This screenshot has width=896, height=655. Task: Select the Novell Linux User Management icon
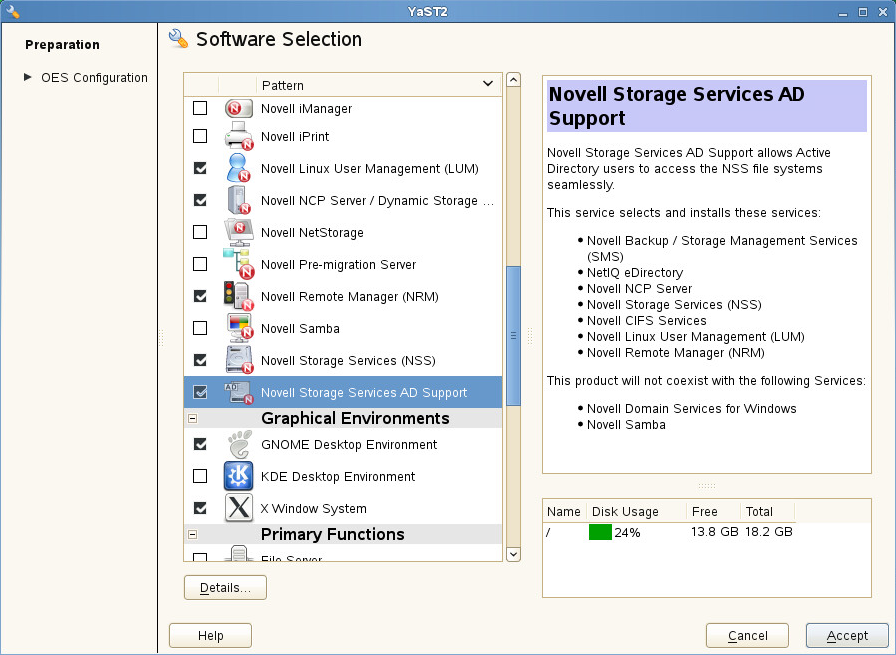pos(239,168)
